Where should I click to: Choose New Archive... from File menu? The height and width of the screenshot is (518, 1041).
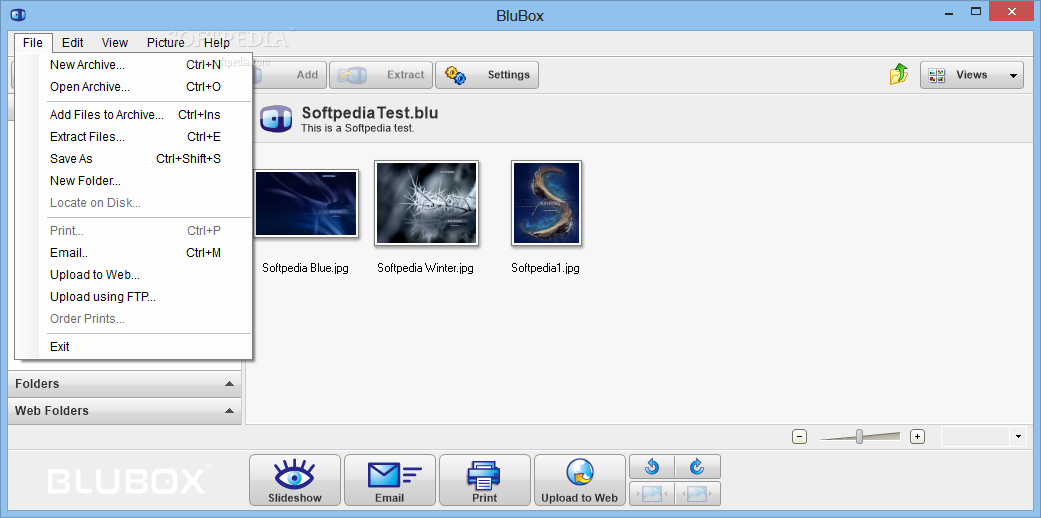point(135,64)
